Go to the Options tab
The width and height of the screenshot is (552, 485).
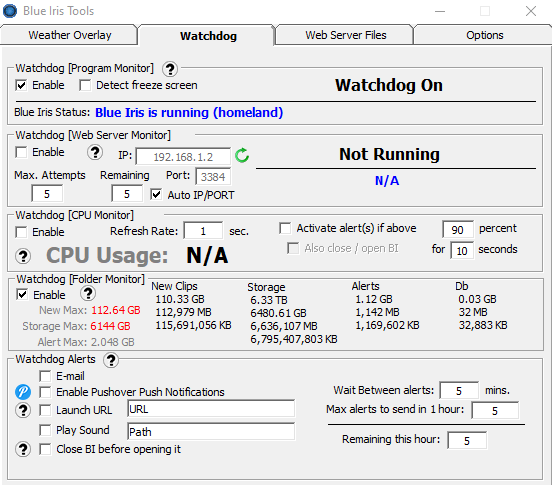tap(484, 35)
